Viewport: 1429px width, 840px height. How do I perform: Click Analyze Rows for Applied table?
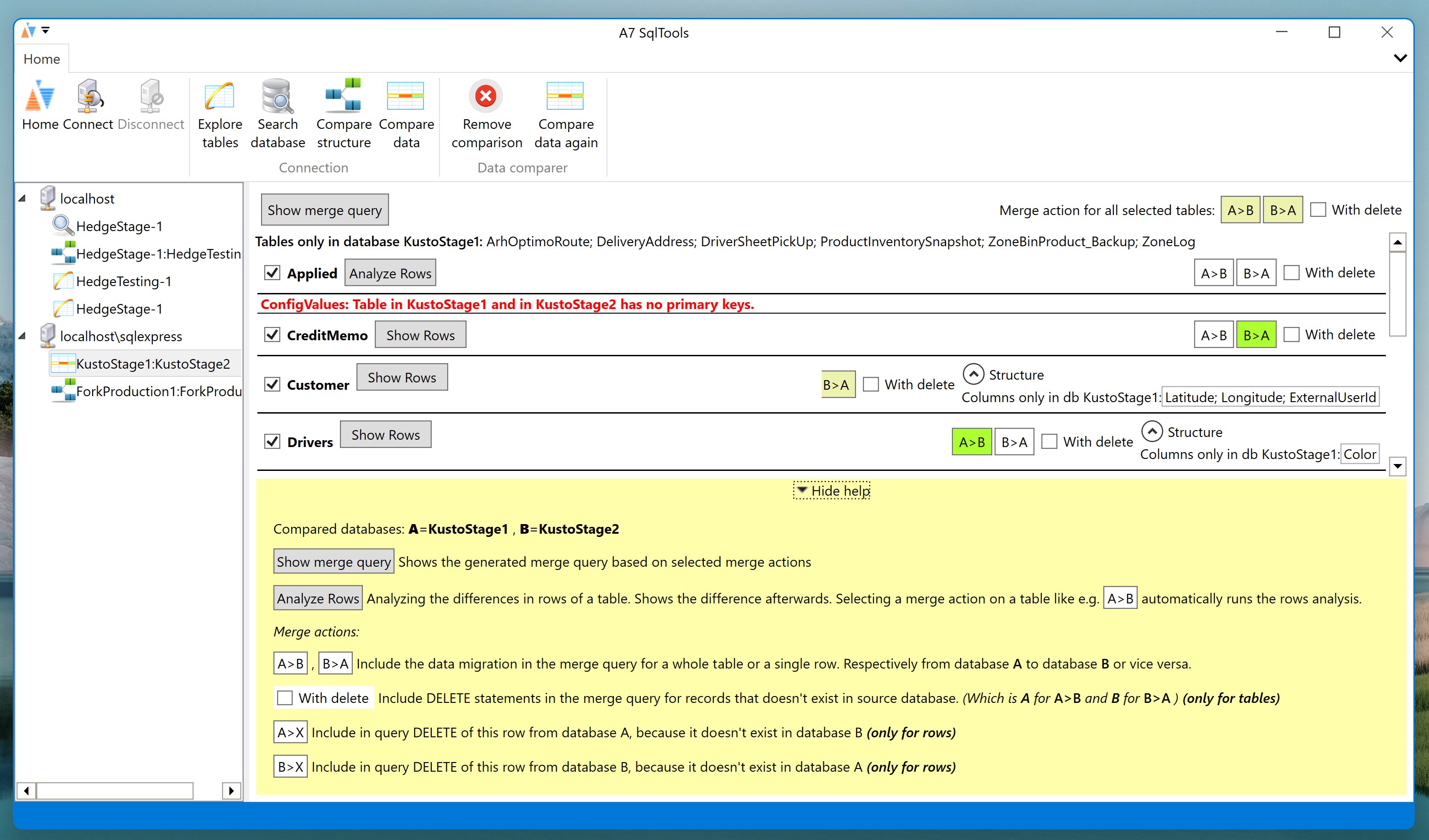point(389,273)
